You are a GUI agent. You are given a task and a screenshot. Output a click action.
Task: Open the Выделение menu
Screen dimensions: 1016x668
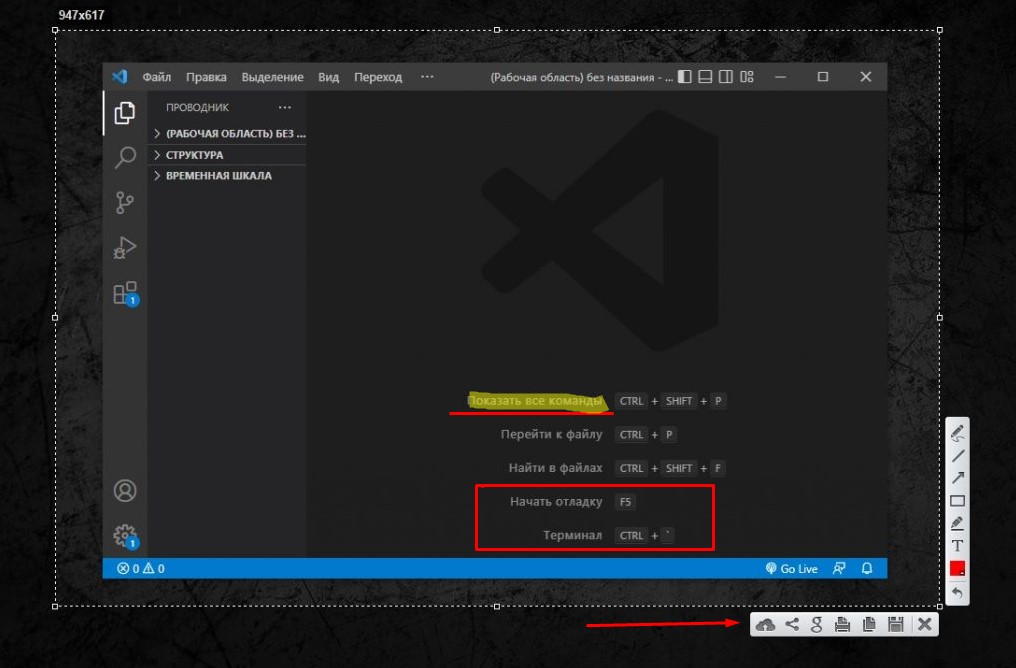click(x=272, y=76)
